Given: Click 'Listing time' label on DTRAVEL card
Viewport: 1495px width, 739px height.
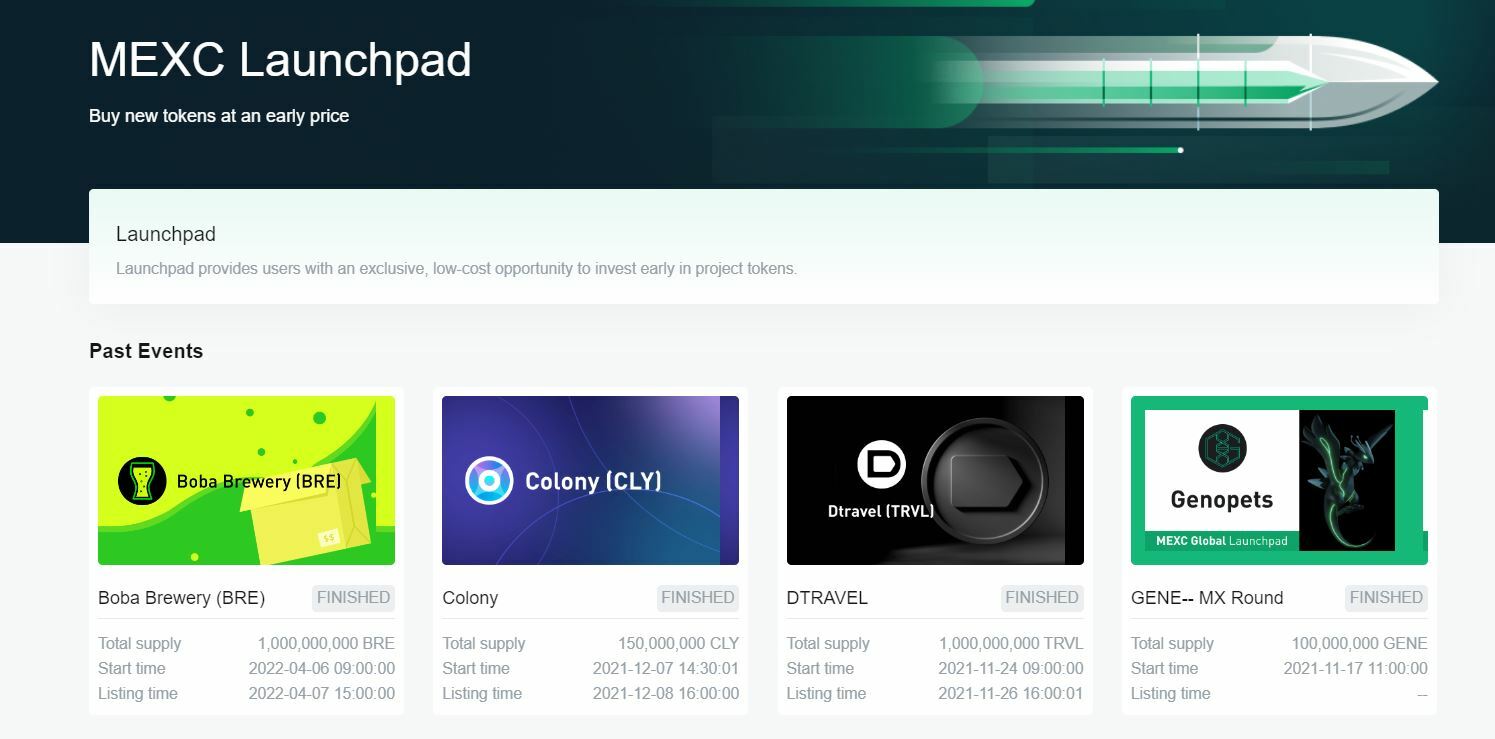Looking at the screenshot, I should [826, 693].
